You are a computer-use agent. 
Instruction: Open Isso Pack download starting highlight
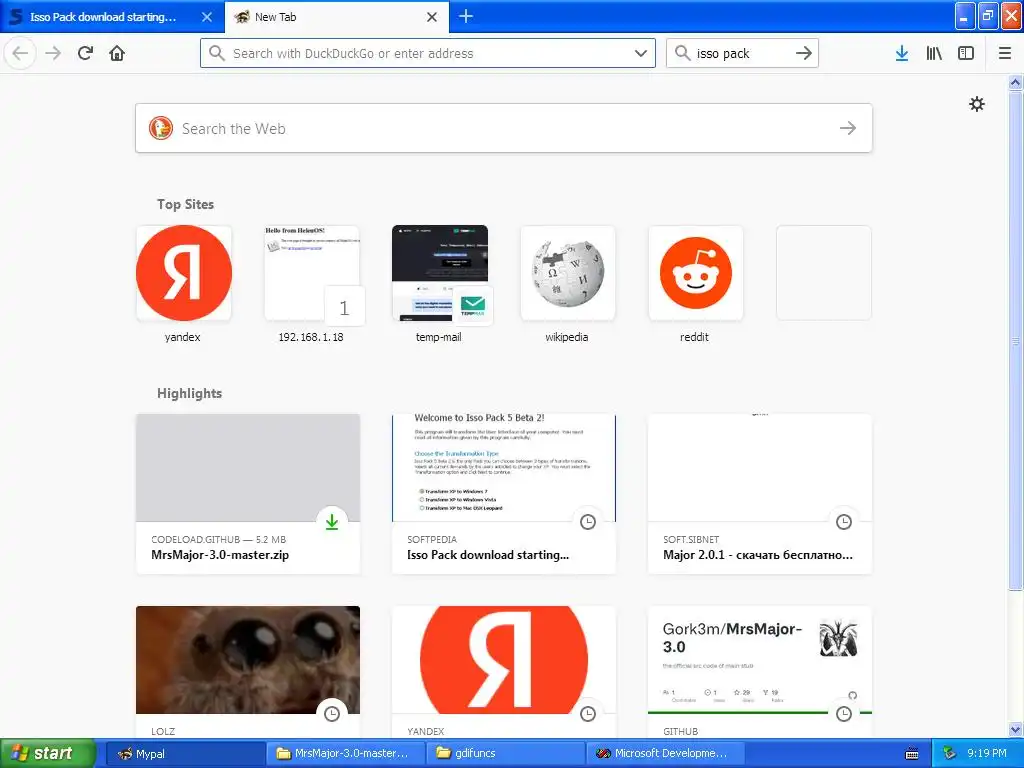tap(504, 494)
